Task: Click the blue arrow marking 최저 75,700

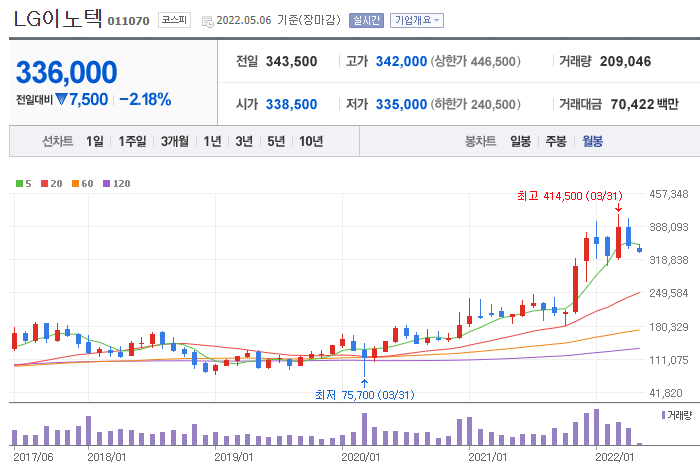Action: coord(364,383)
